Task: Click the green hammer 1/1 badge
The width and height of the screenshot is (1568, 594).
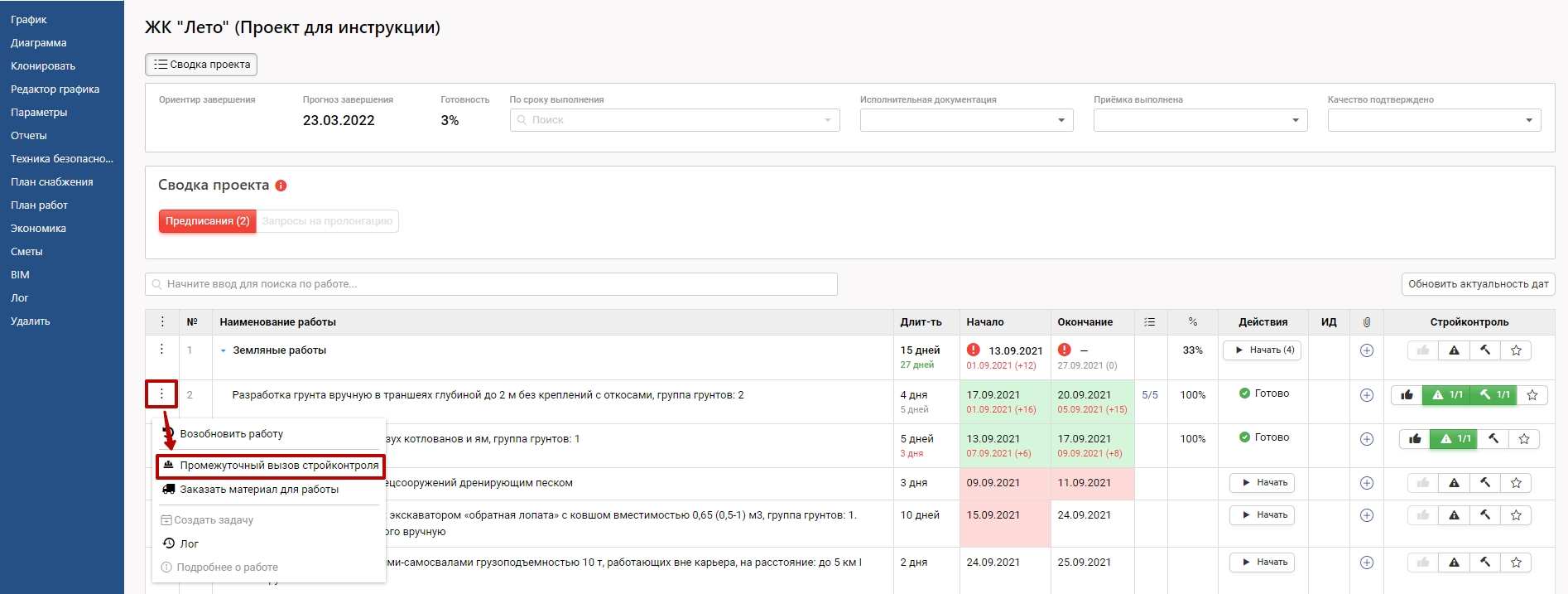Action: pos(1494,395)
